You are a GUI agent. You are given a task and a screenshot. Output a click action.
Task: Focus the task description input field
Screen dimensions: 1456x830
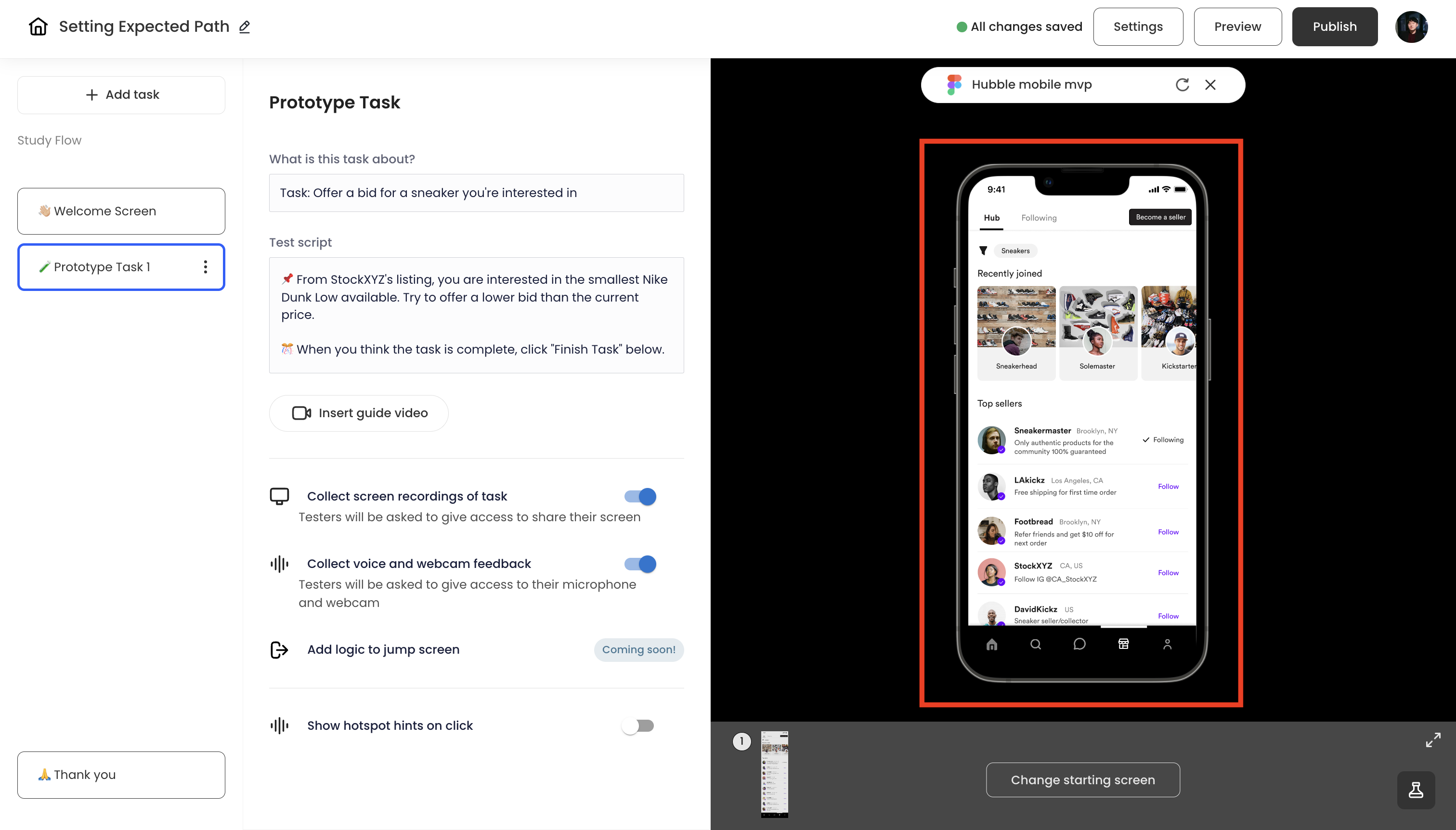tap(476, 193)
